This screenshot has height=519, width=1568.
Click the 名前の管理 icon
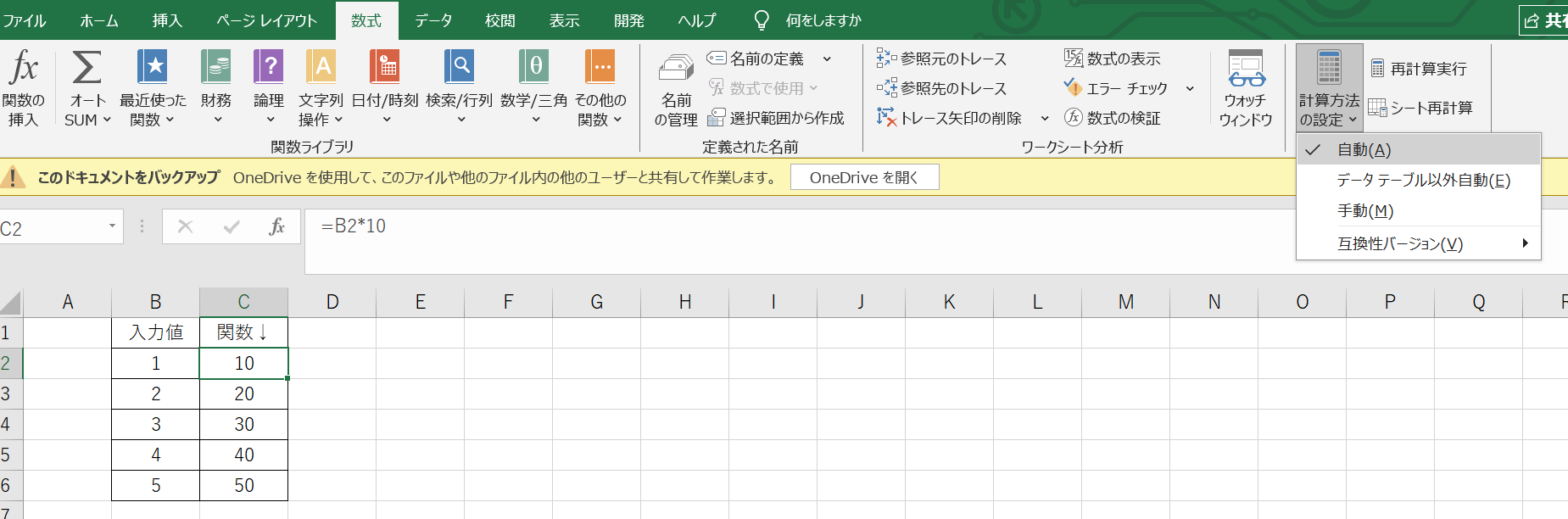[676, 68]
